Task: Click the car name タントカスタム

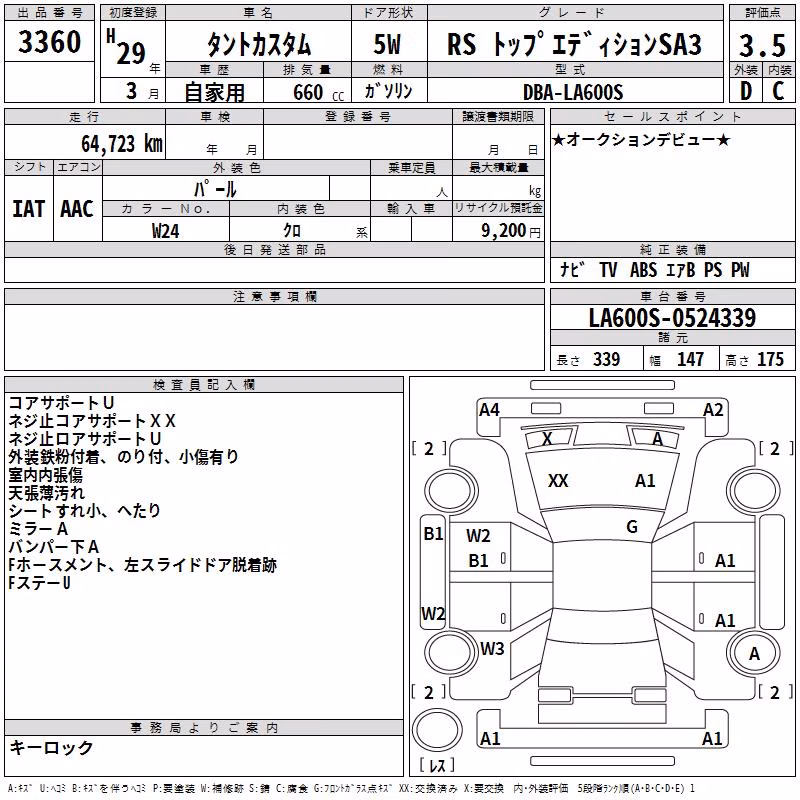Action: [x=259, y=45]
